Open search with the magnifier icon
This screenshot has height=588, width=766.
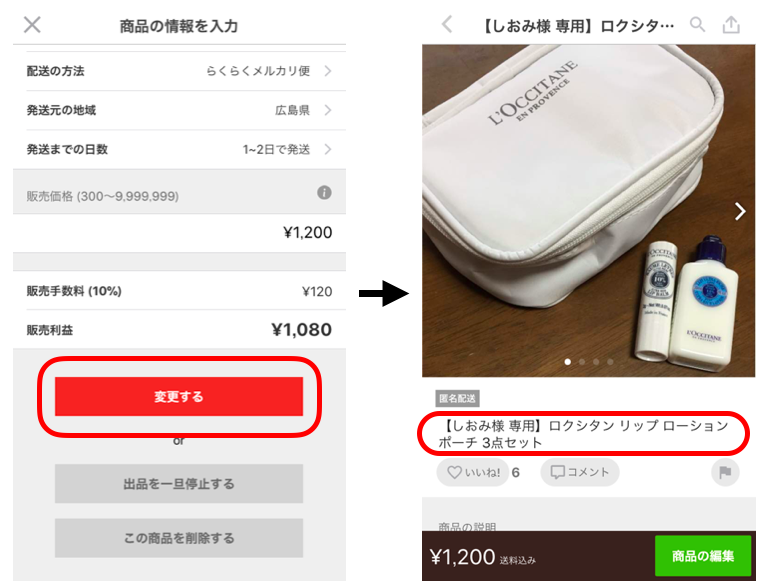[697, 24]
